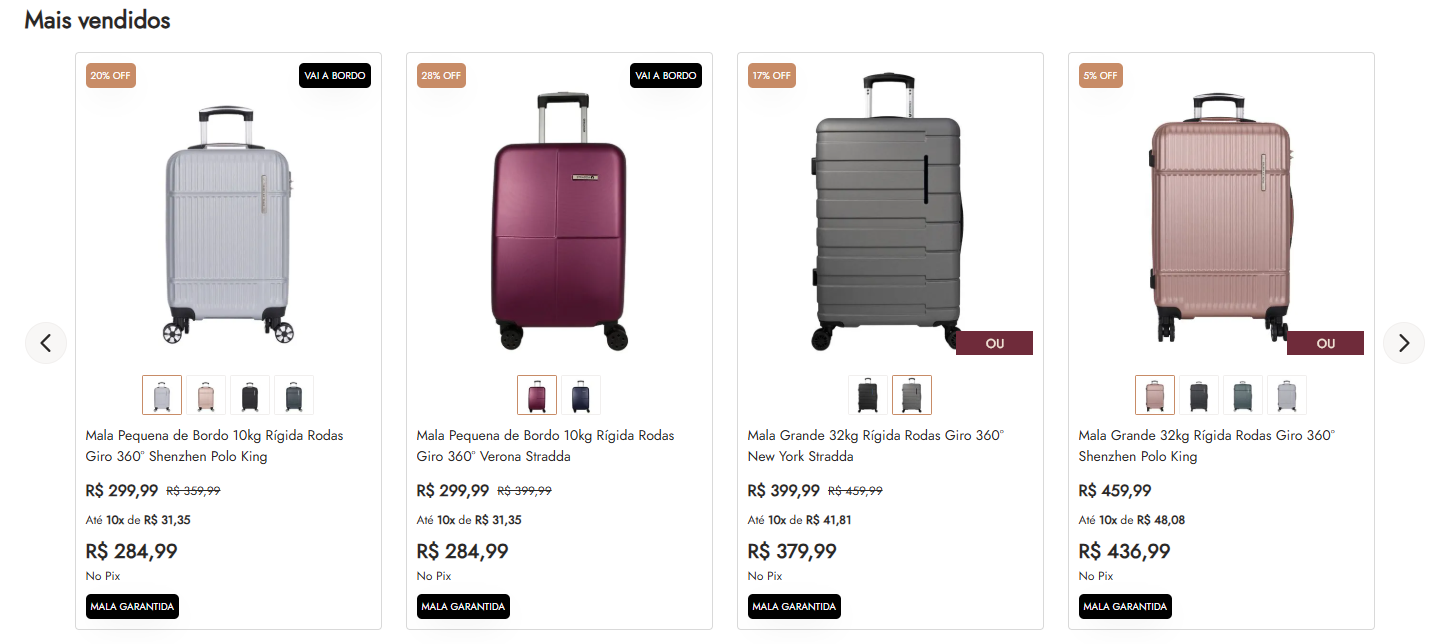The width and height of the screenshot is (1440, 644).
Task: Advance carousel with right chevron arrow
Action: pos(1403,343)
